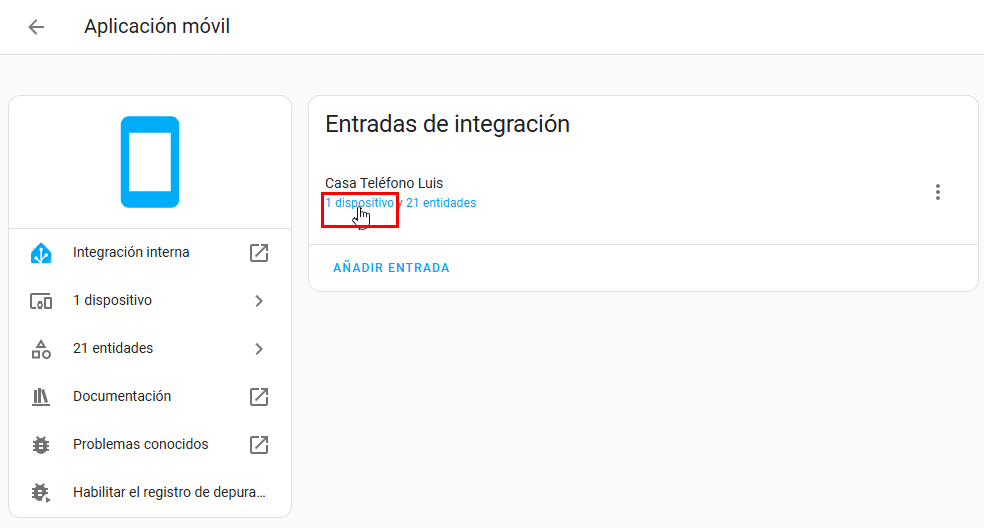The width and height of the screenshot is (984, 528).
Task: Open external link icon for Problemas conocidos
Action: coord(259,445)
